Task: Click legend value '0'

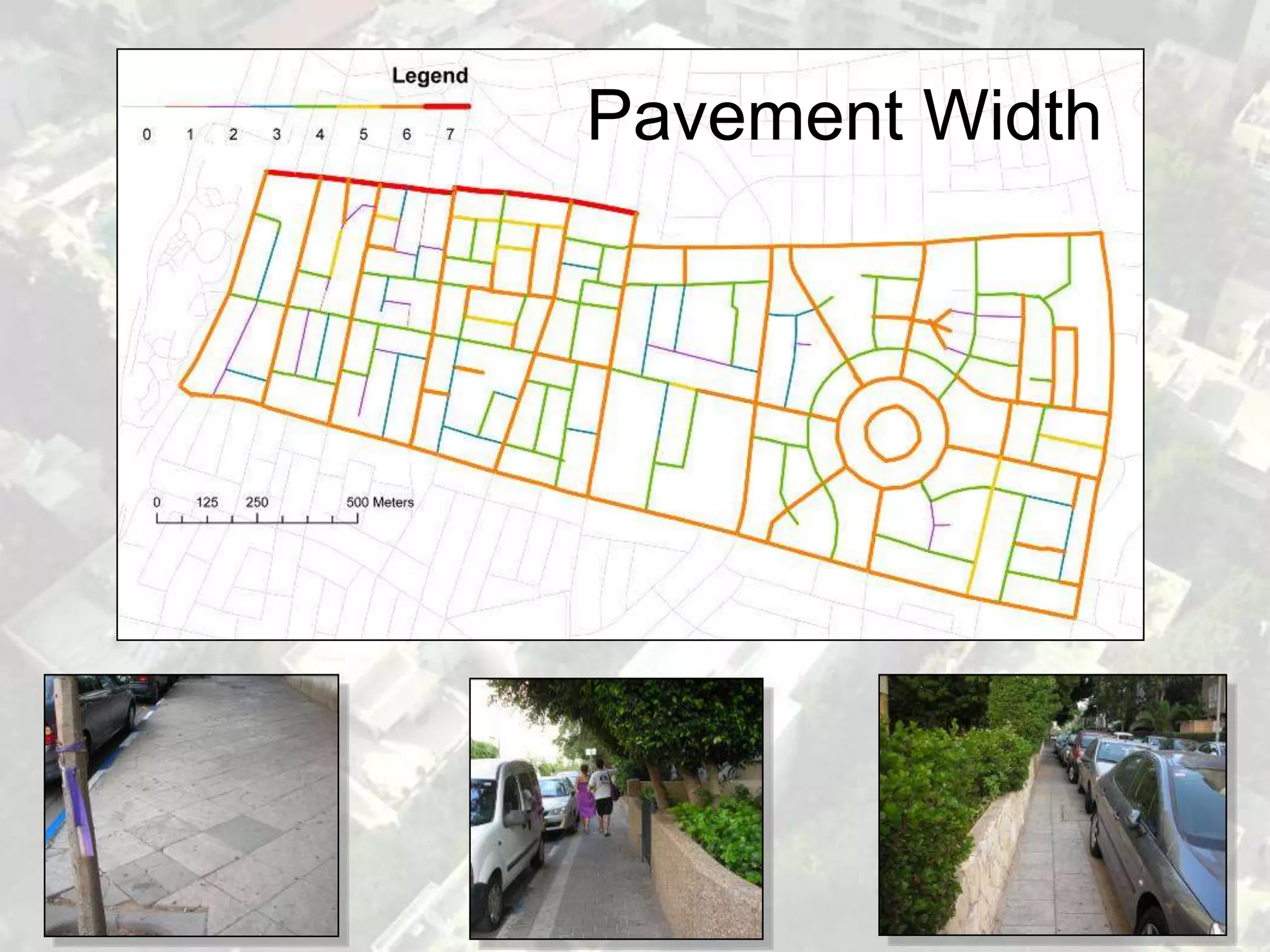Action: pyautogui.click(x=146, y=134)
